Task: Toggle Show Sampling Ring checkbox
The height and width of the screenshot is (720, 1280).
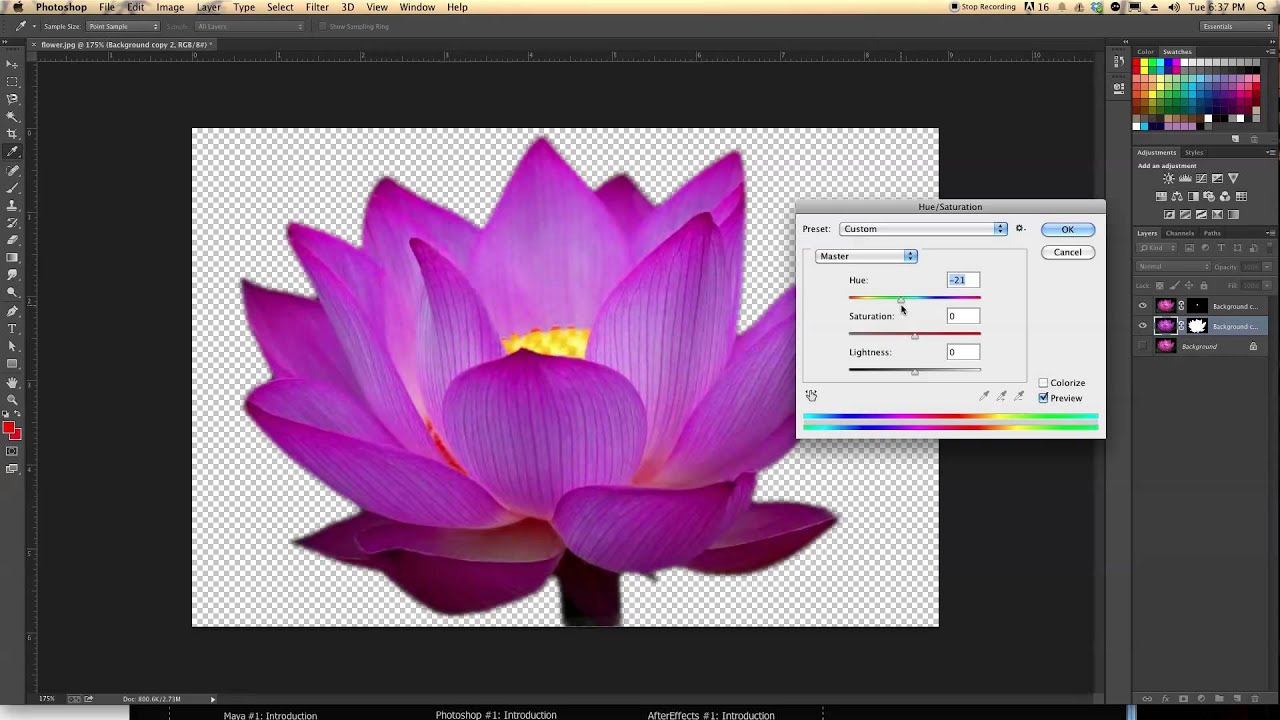Action: (322, 26)
